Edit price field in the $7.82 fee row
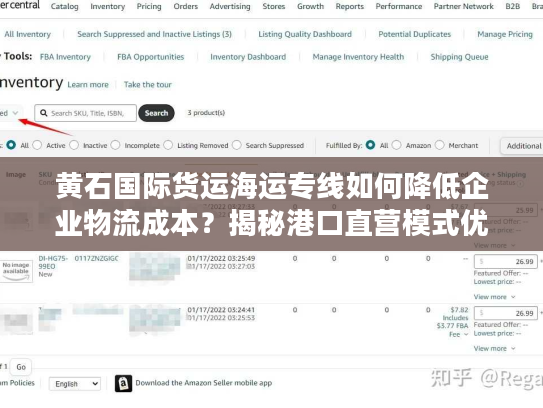 pos(505,313)
